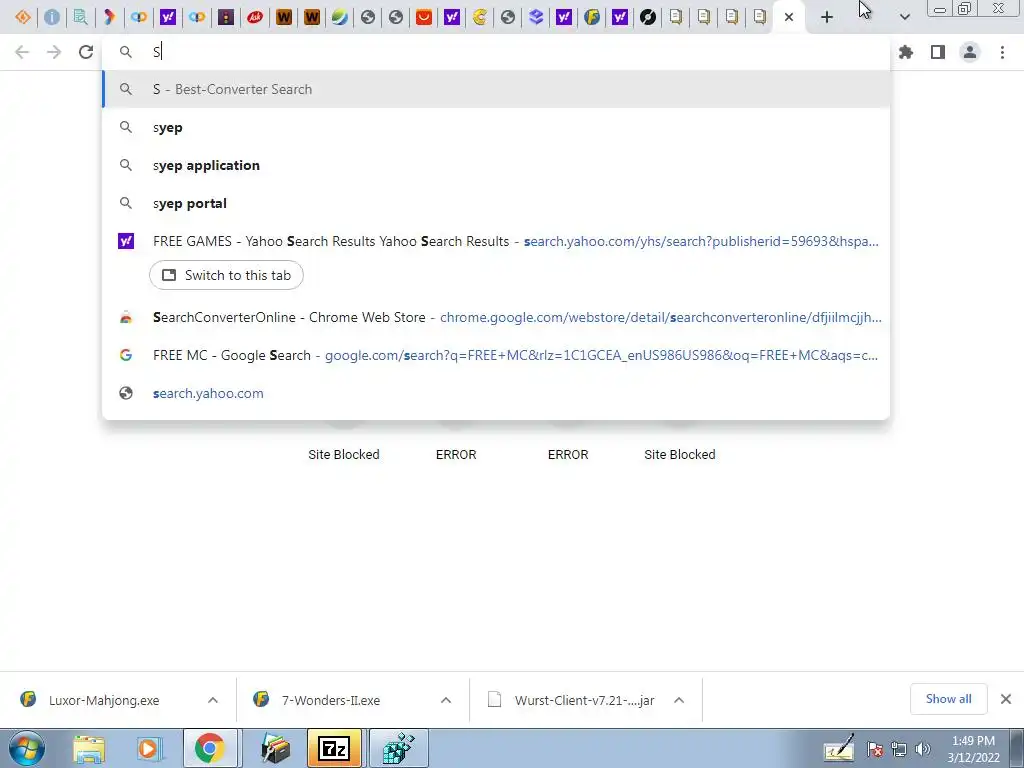Toggle the browser side panel
The height and width of the screenshot is (768, 1024).
(938, 52)
